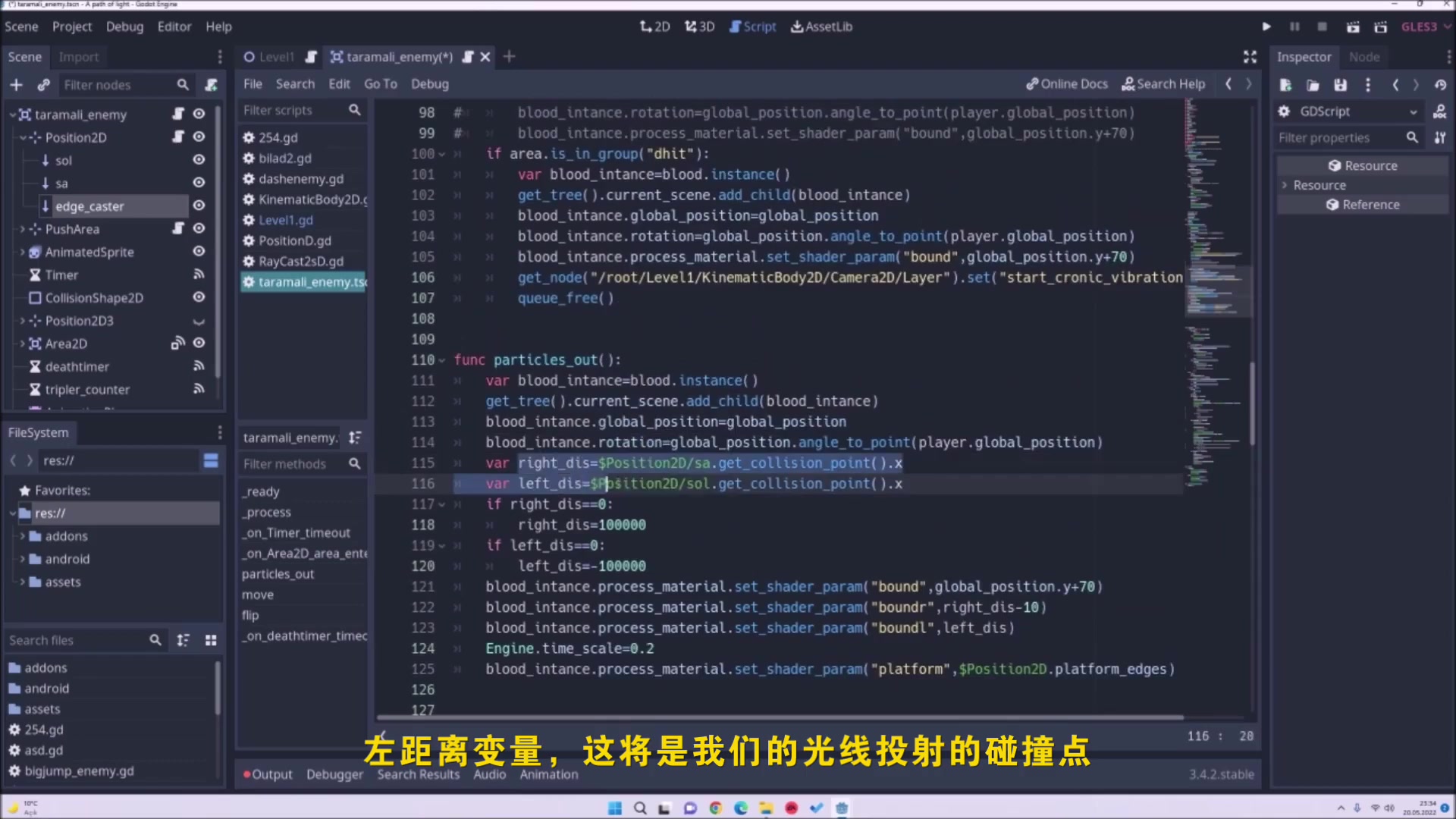Toggle visibility of sol node
This screenshot has width=1456, height=819.
(x=199, y=159)
